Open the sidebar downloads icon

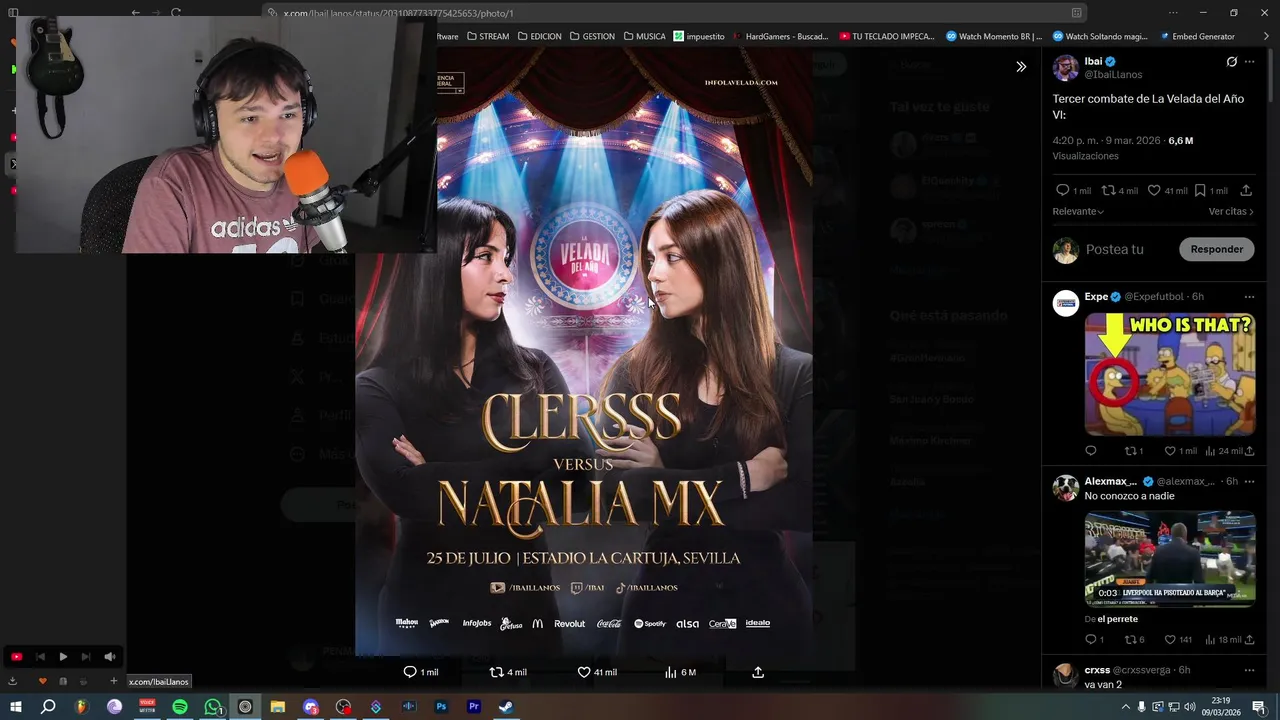pyautogui.click(x=14, y=681)
